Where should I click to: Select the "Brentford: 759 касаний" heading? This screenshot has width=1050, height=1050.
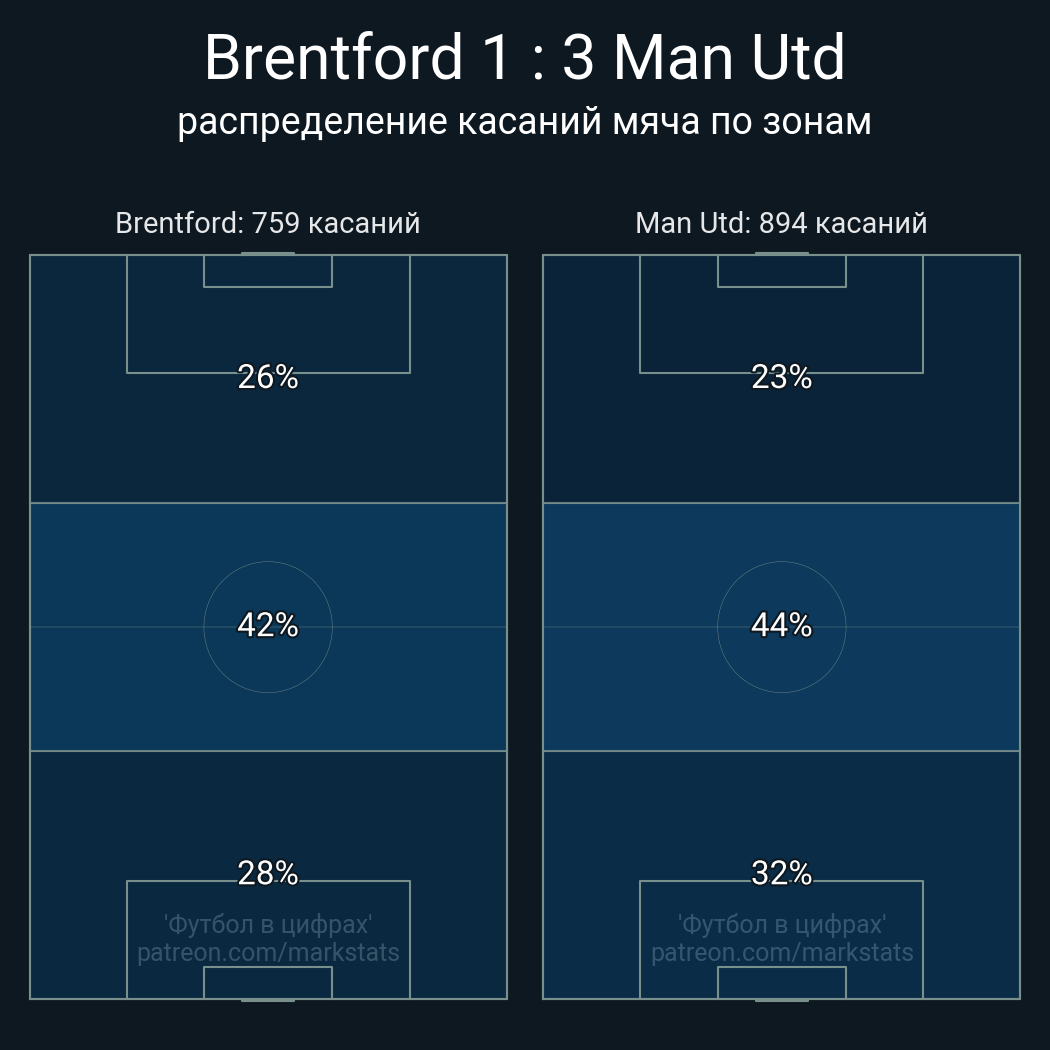268,223
